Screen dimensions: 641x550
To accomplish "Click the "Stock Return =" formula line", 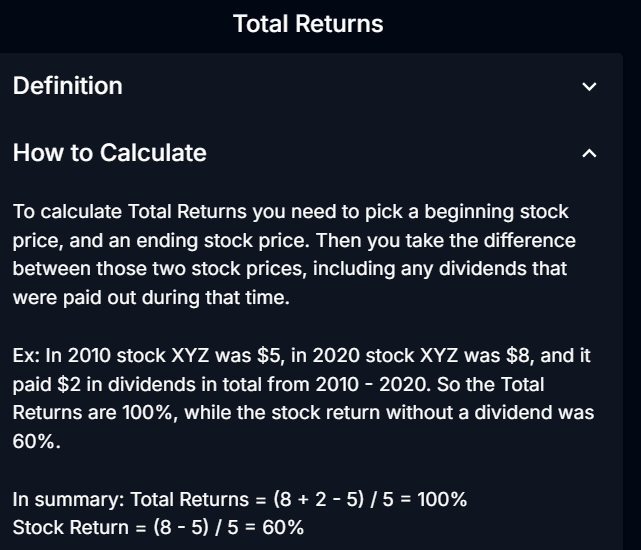I will [158, 528].
